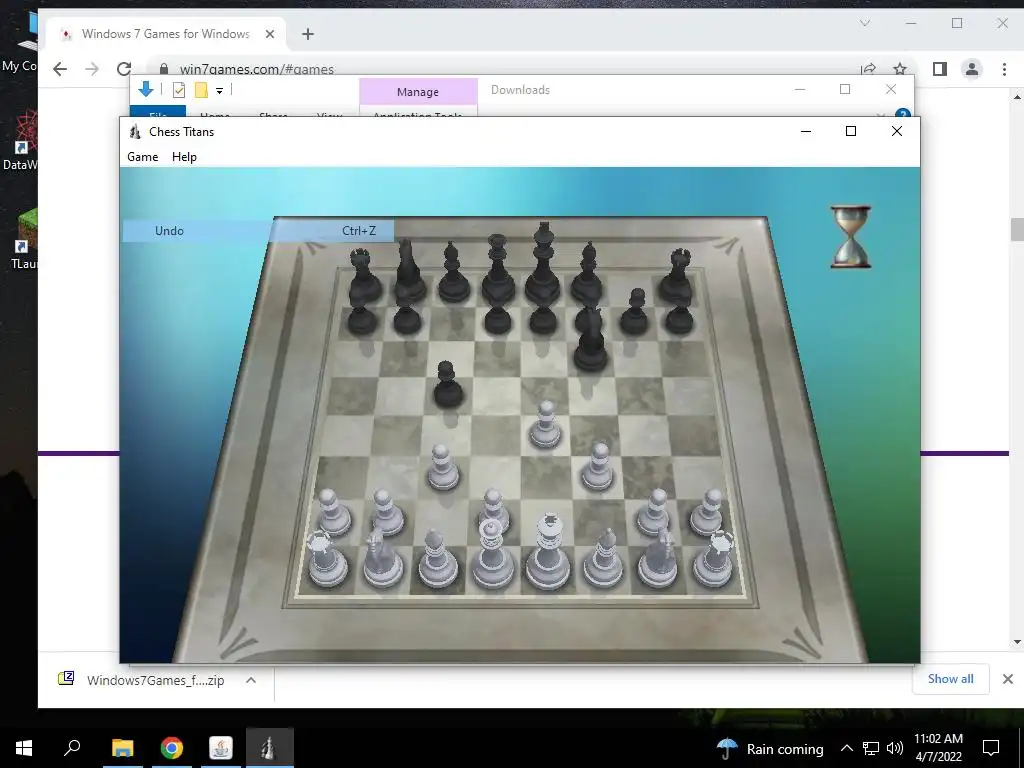The width and height of the screenshot is (1024, 768).
Task: Expand the Quick Access Toolbar dropdown arrow
Action: pos(219,91)
